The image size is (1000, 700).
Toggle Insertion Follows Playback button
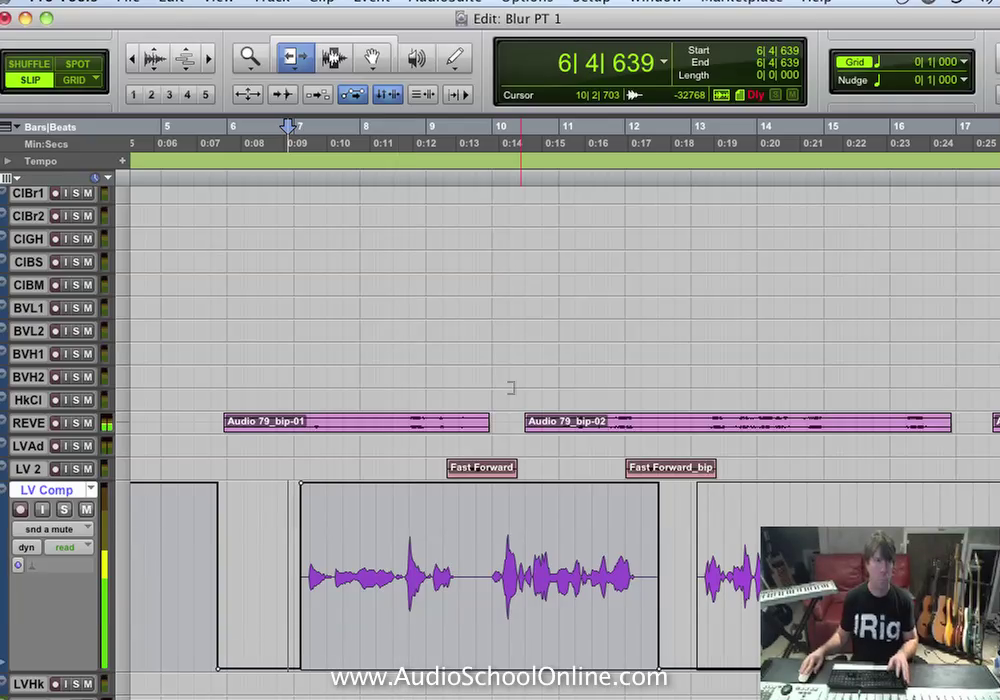coord(458,94)
